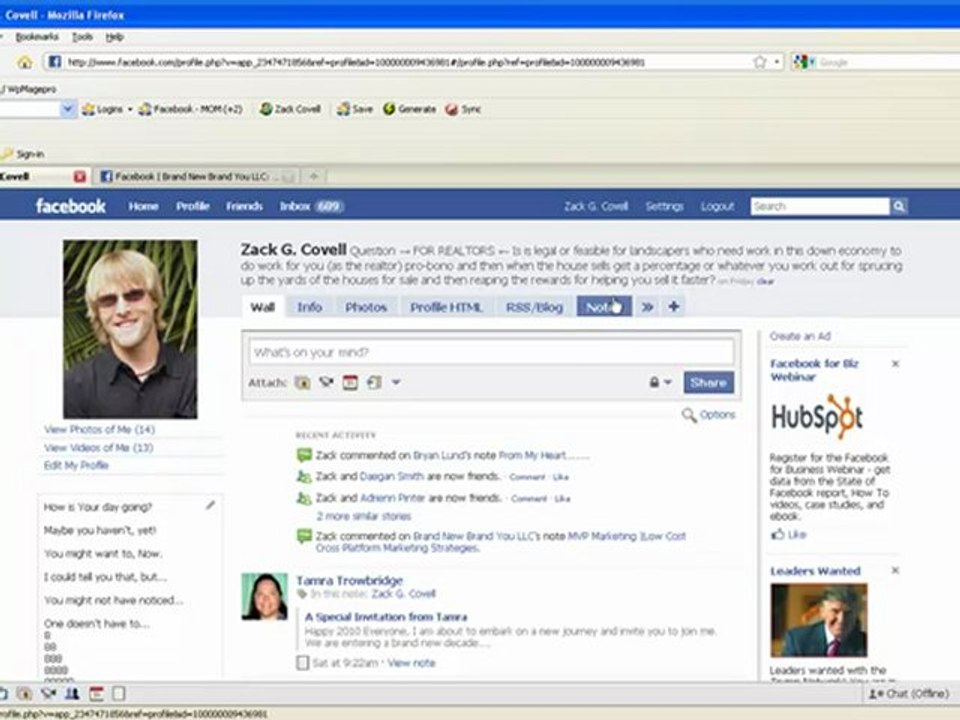
Task: Click the Facebook favicon in the address bar
Action: 54,62
